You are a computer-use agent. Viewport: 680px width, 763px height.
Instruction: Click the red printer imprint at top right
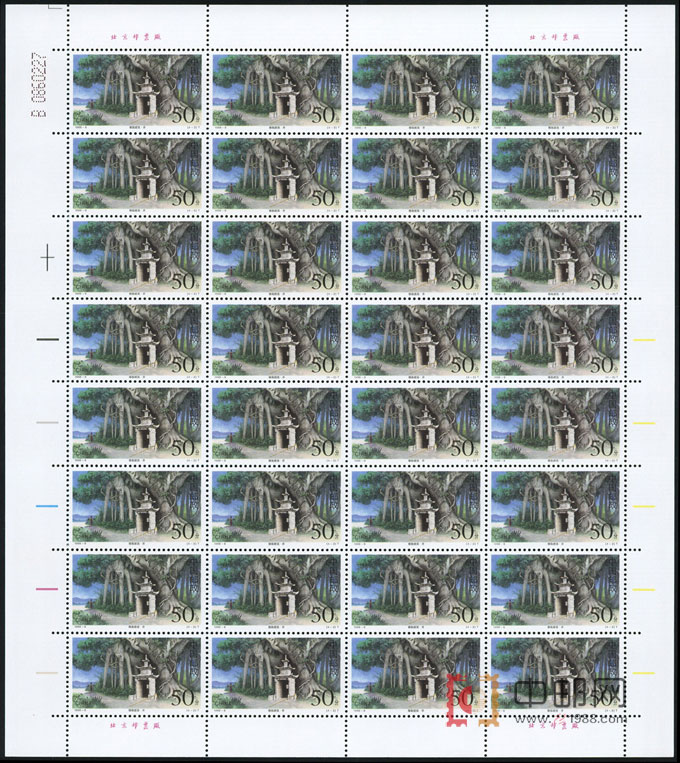click(x=552, y=37)
